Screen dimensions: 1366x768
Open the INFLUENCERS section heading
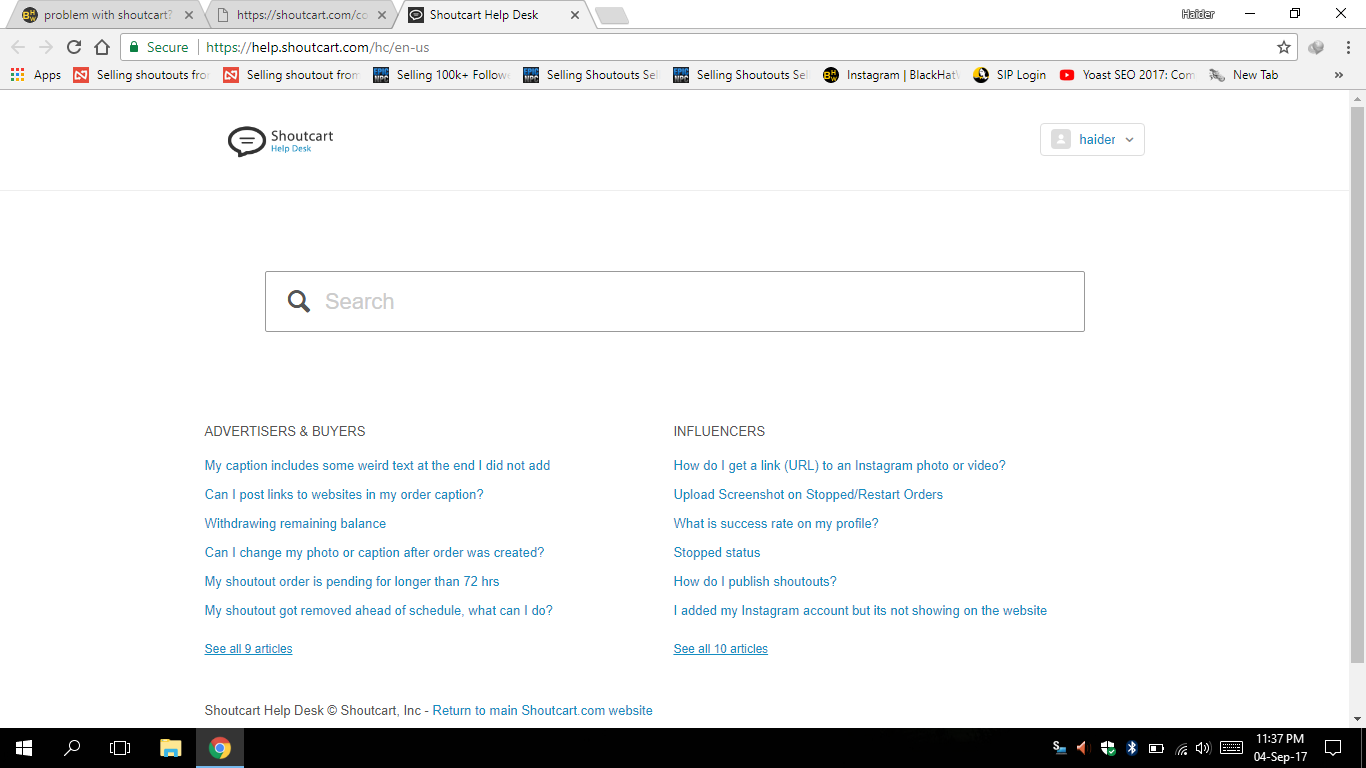click(719, 432)
